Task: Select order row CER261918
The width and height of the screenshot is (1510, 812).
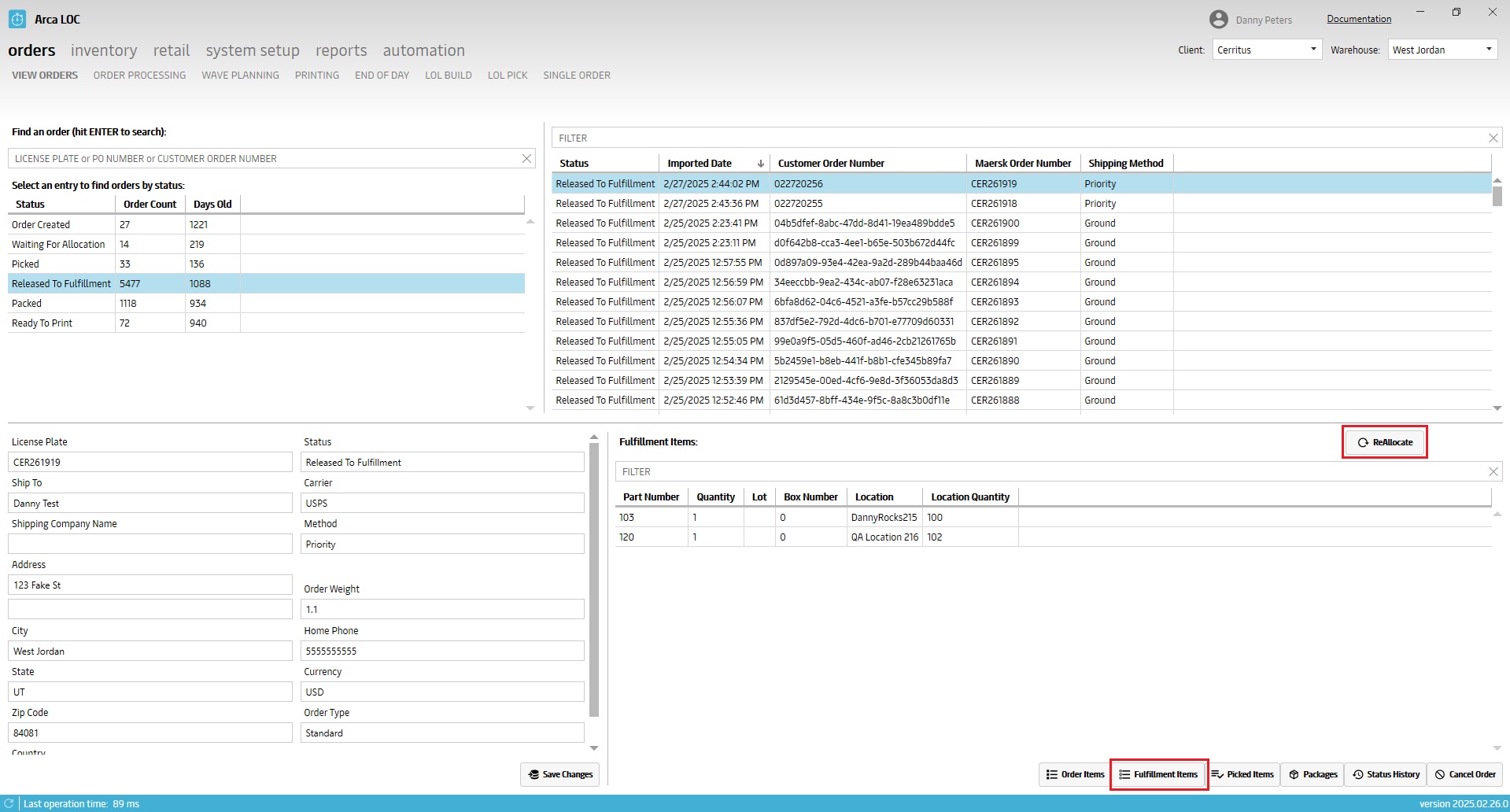Action: point(1021,203)
